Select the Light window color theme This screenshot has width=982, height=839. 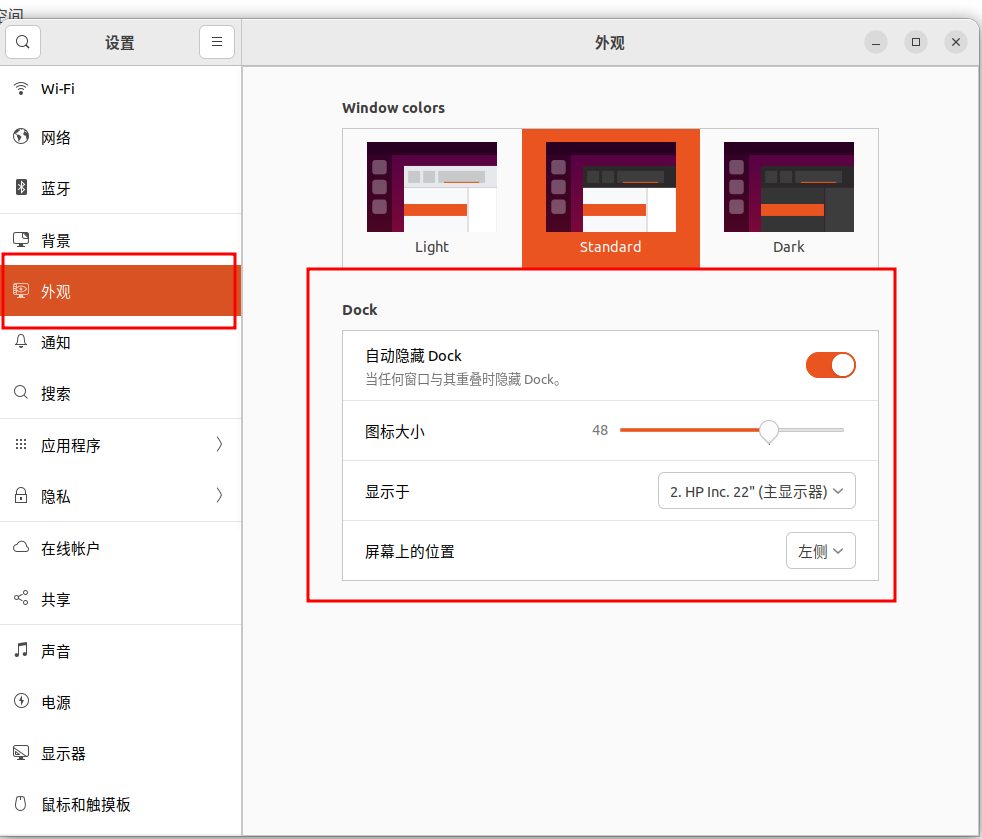pyautogui.click(x=432, y=198)
